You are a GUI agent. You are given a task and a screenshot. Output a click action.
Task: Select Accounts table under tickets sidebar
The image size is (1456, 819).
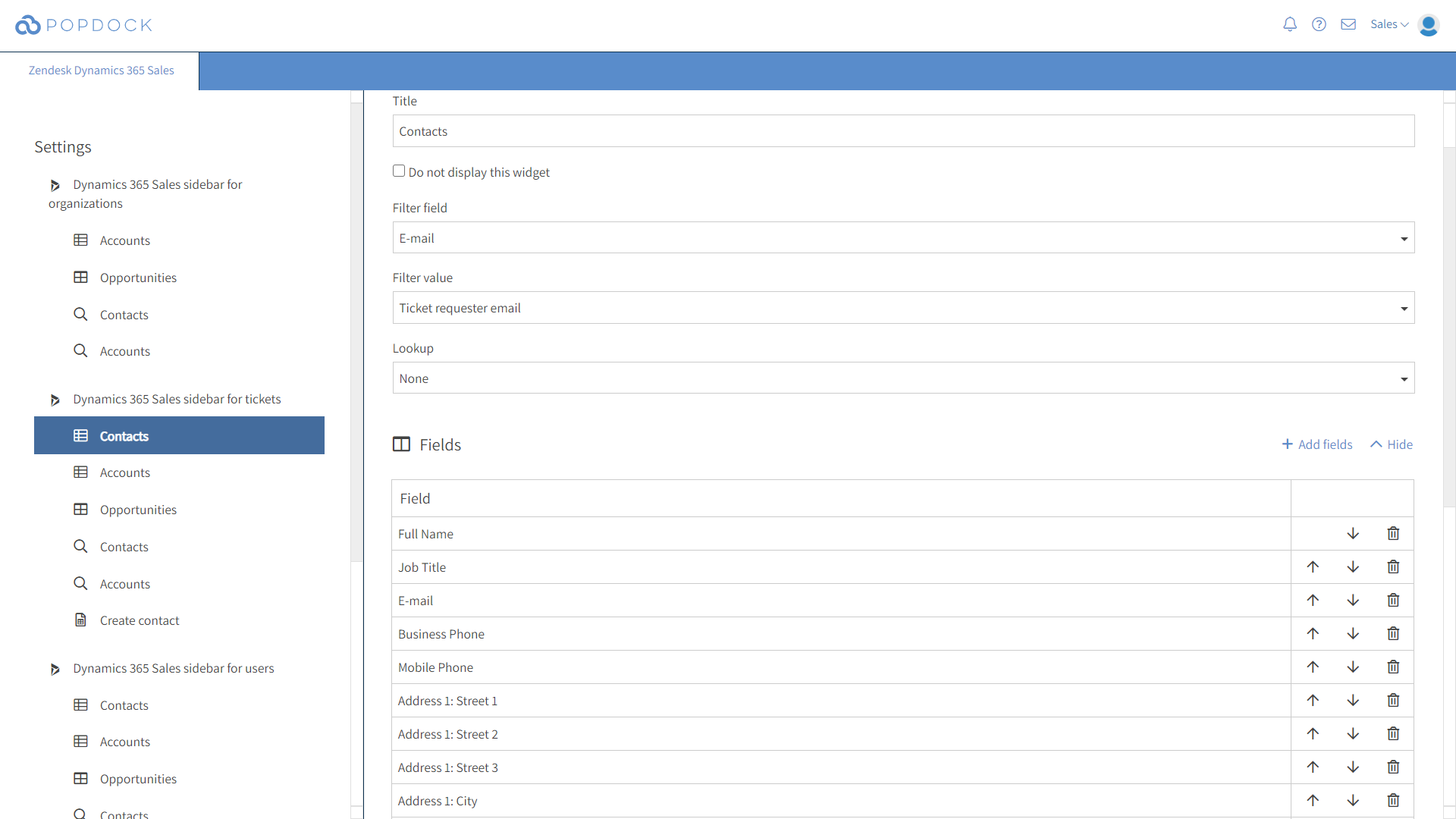[x=112, y=472]
